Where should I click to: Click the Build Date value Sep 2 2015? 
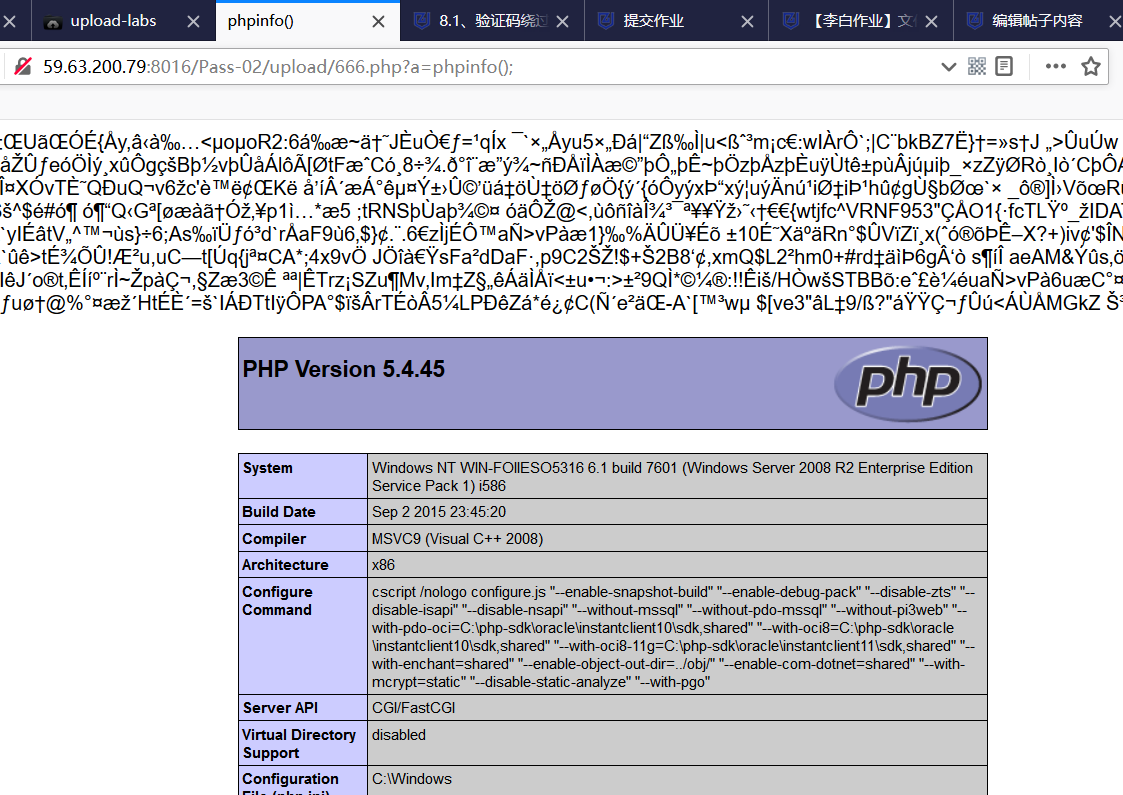click(438, 511)
